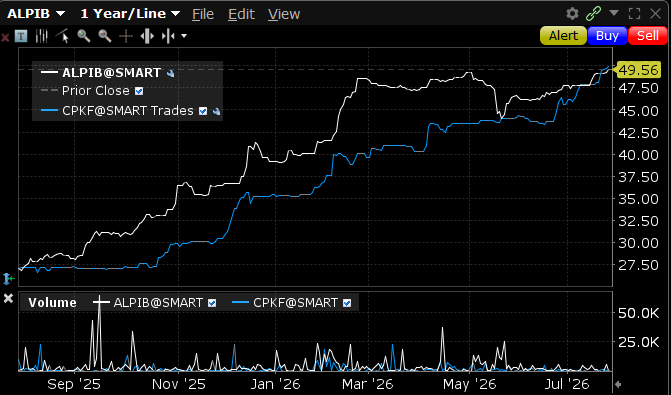Screen dimensions: 671x395
Task: Click the 47.50 price axis label
Action: [x=638, y=88]
